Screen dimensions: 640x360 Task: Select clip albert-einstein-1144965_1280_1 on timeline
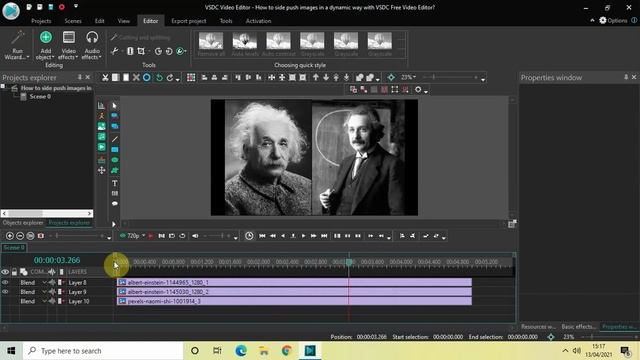[x=294, y=282]
